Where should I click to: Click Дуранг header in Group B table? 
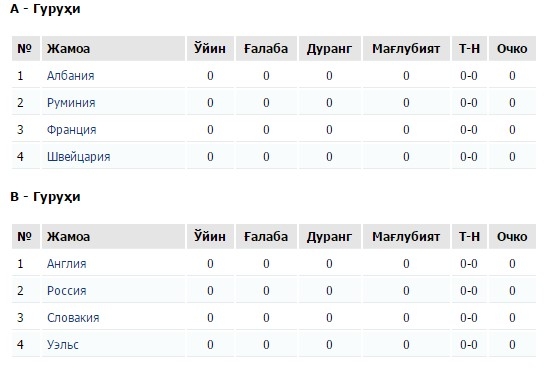329,237
